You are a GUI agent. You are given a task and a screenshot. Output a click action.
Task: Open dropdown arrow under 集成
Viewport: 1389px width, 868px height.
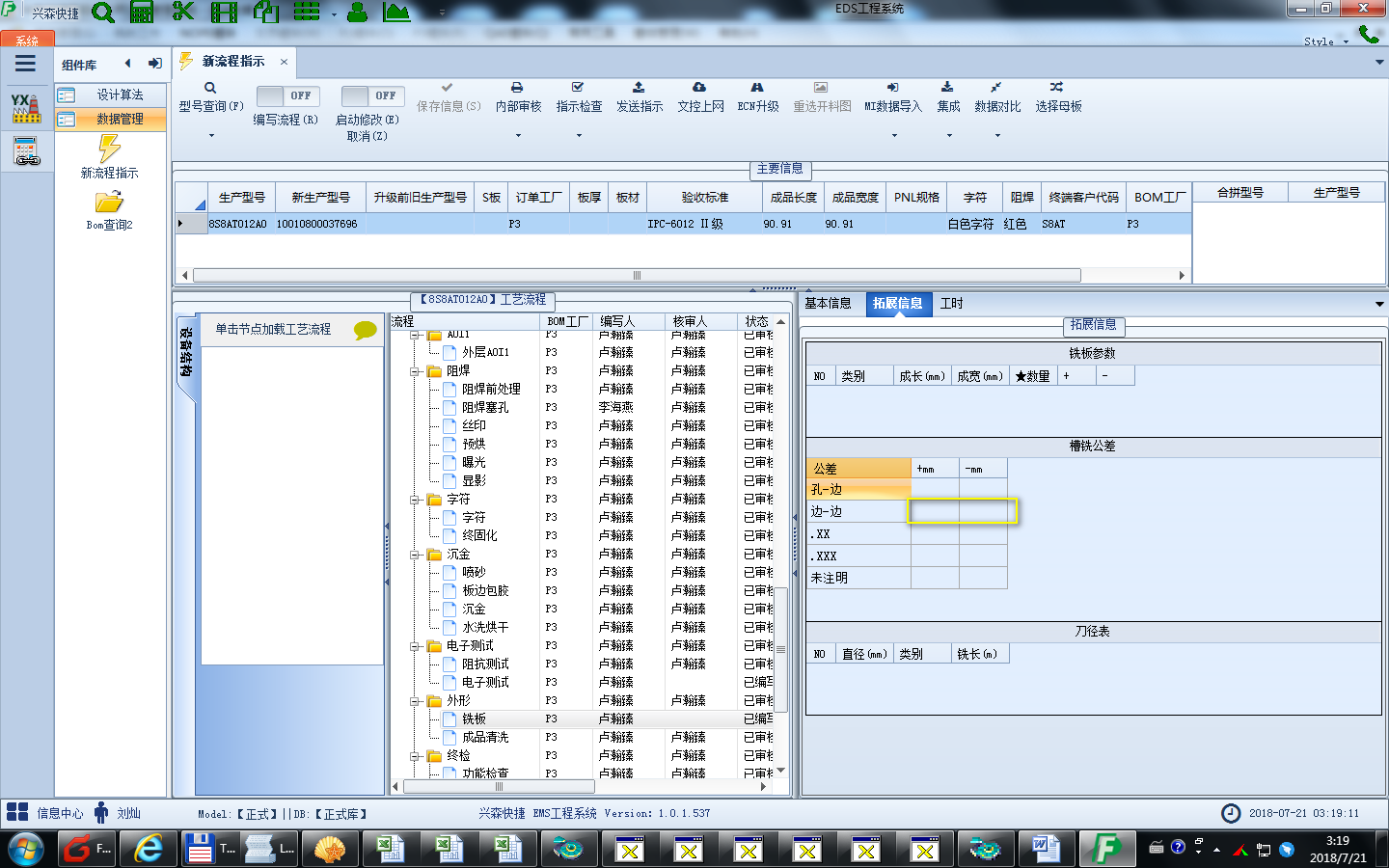pos(948,135)
